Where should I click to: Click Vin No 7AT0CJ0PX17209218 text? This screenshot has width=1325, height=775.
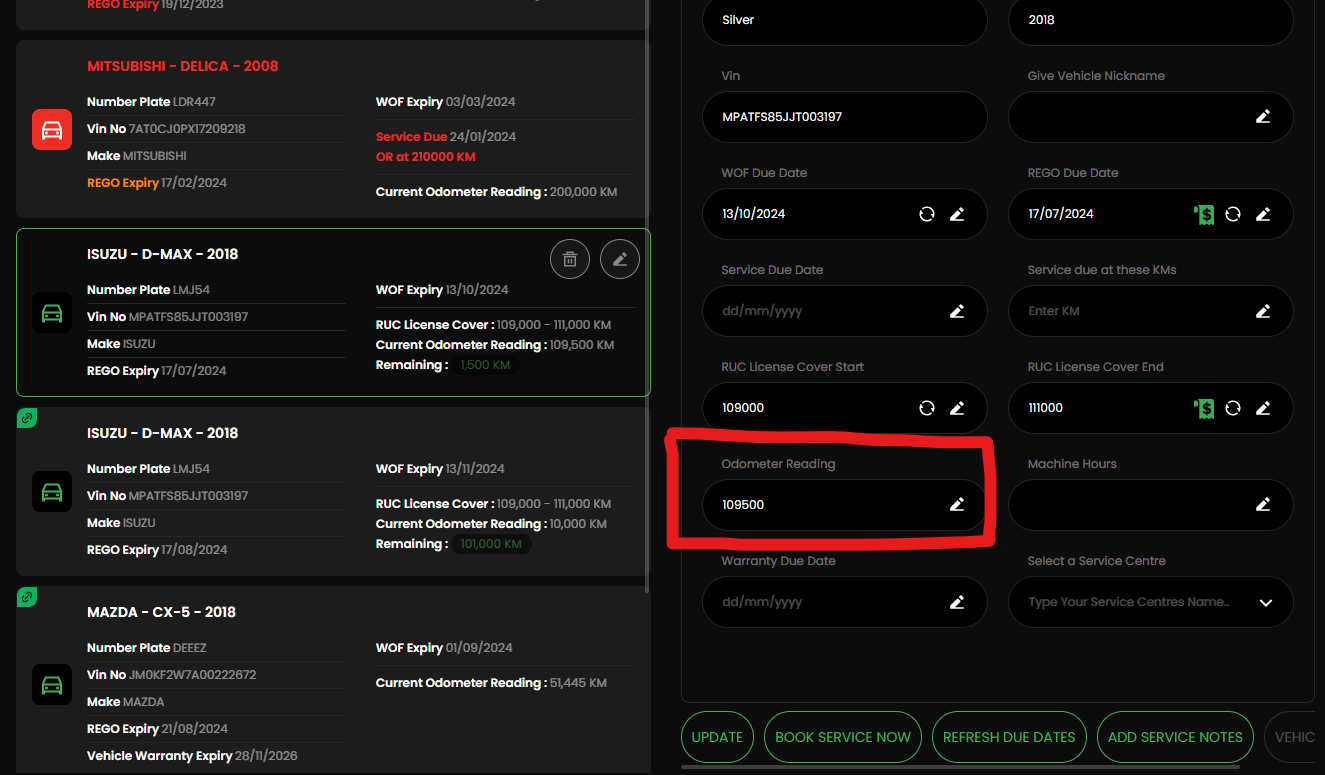[166, 129]
